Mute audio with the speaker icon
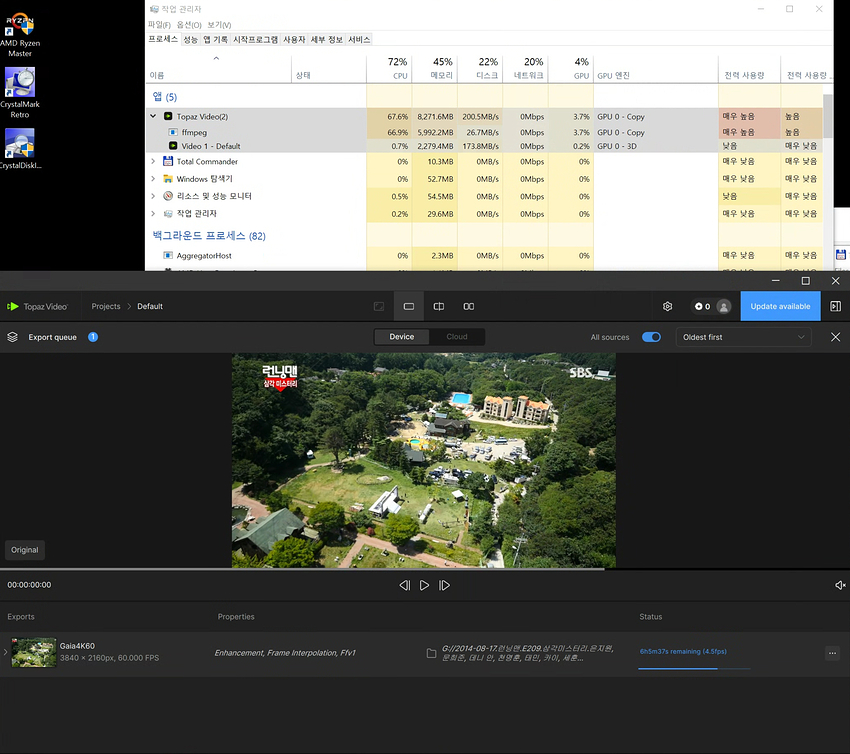The image size is (850, 754). [x=839, y=585]
